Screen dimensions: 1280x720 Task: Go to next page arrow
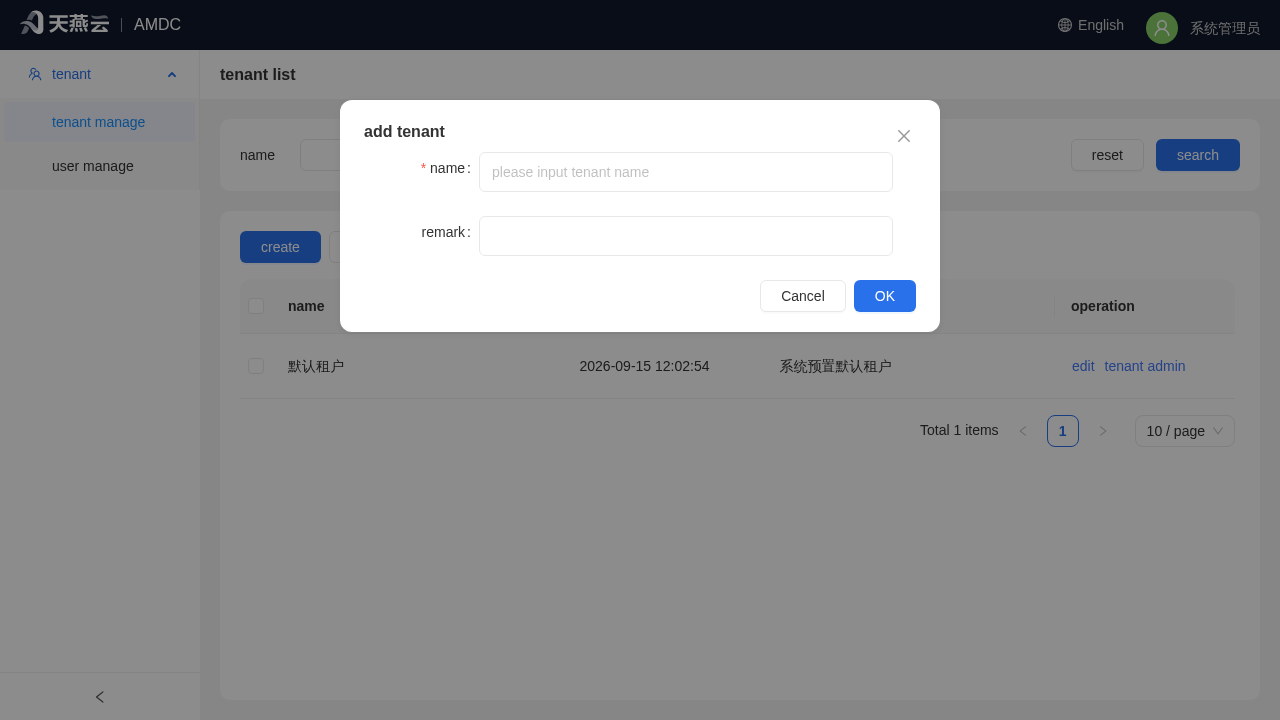coord(1103,431)
